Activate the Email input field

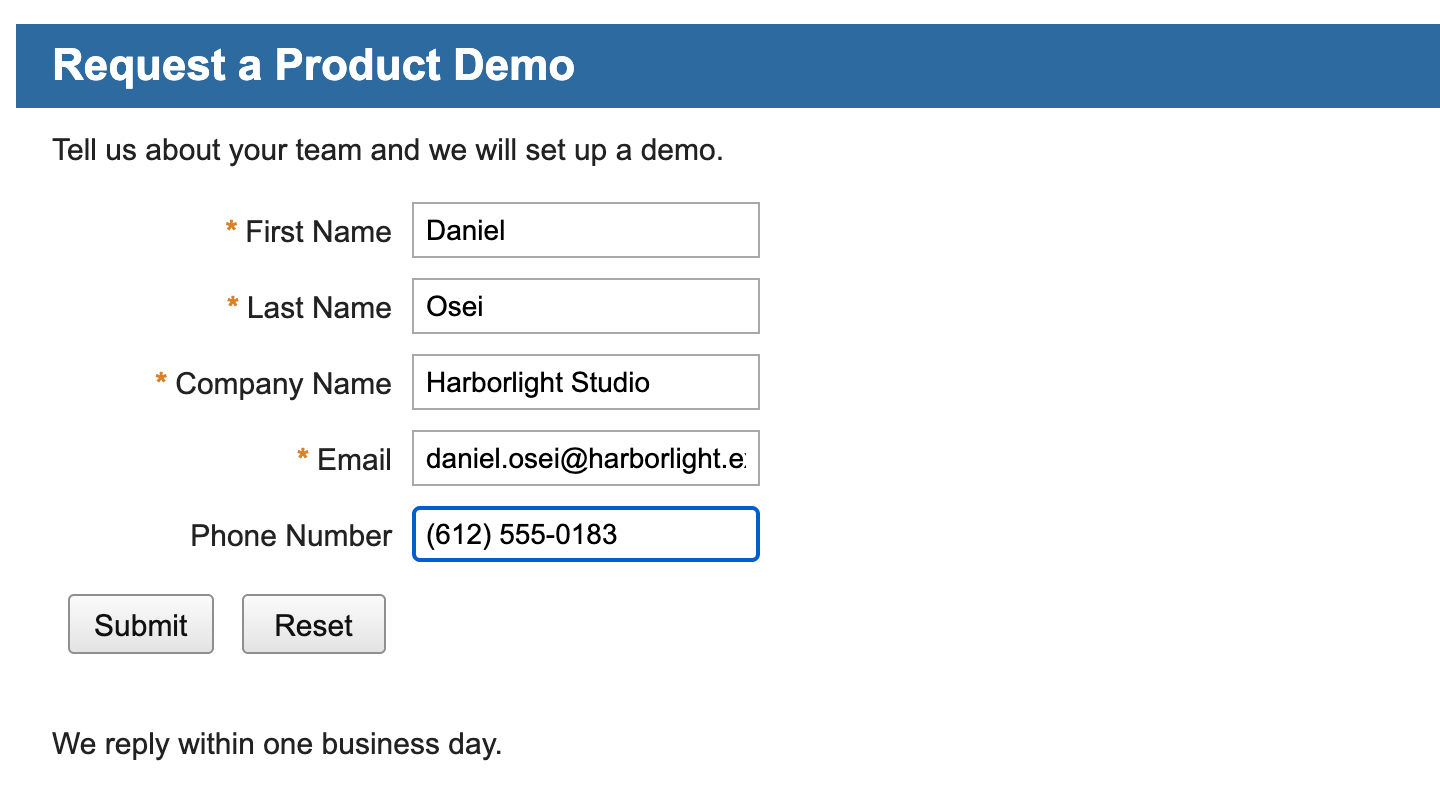click(586, 458)
